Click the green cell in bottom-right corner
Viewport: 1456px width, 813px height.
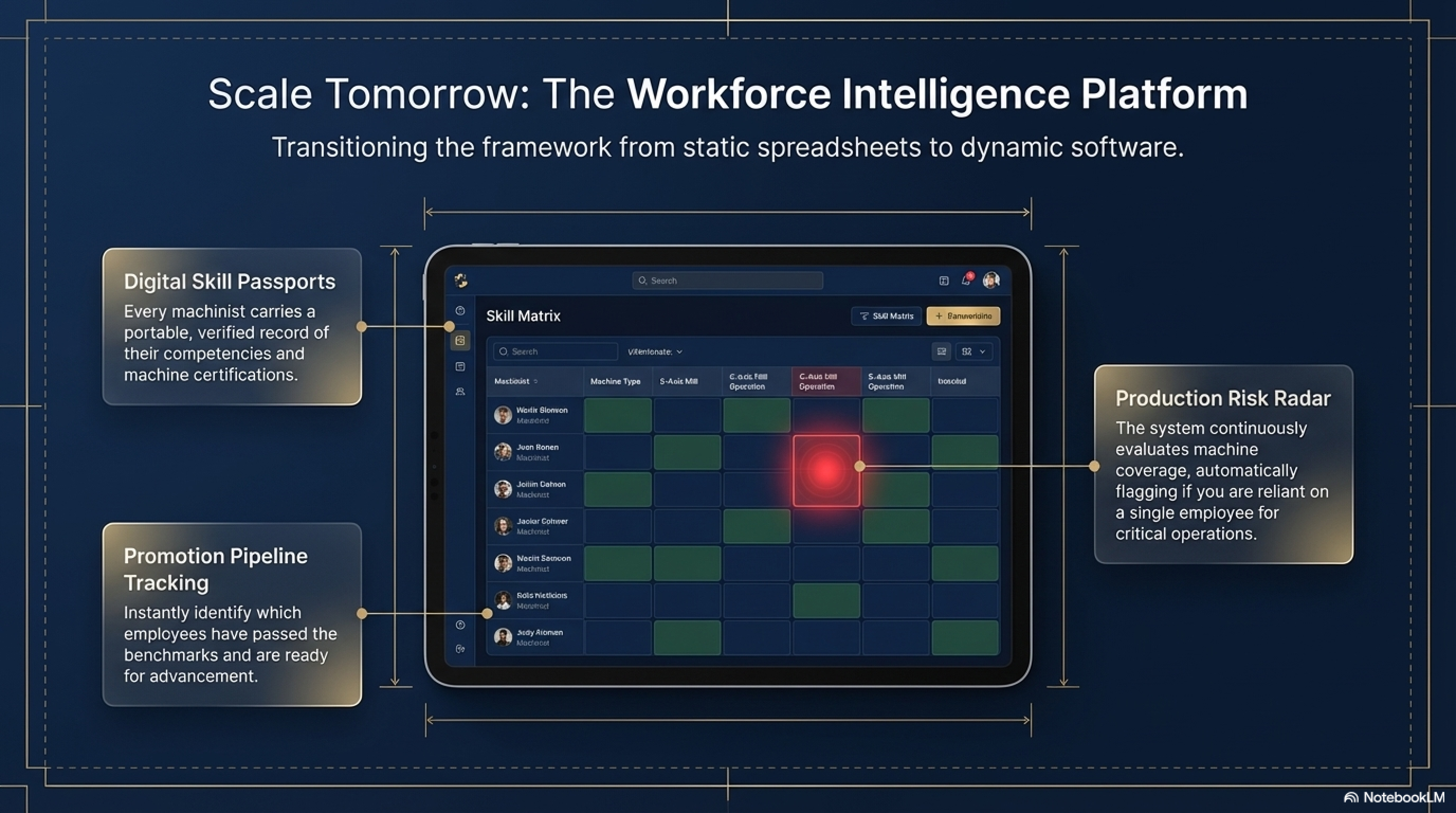point(965,637)
